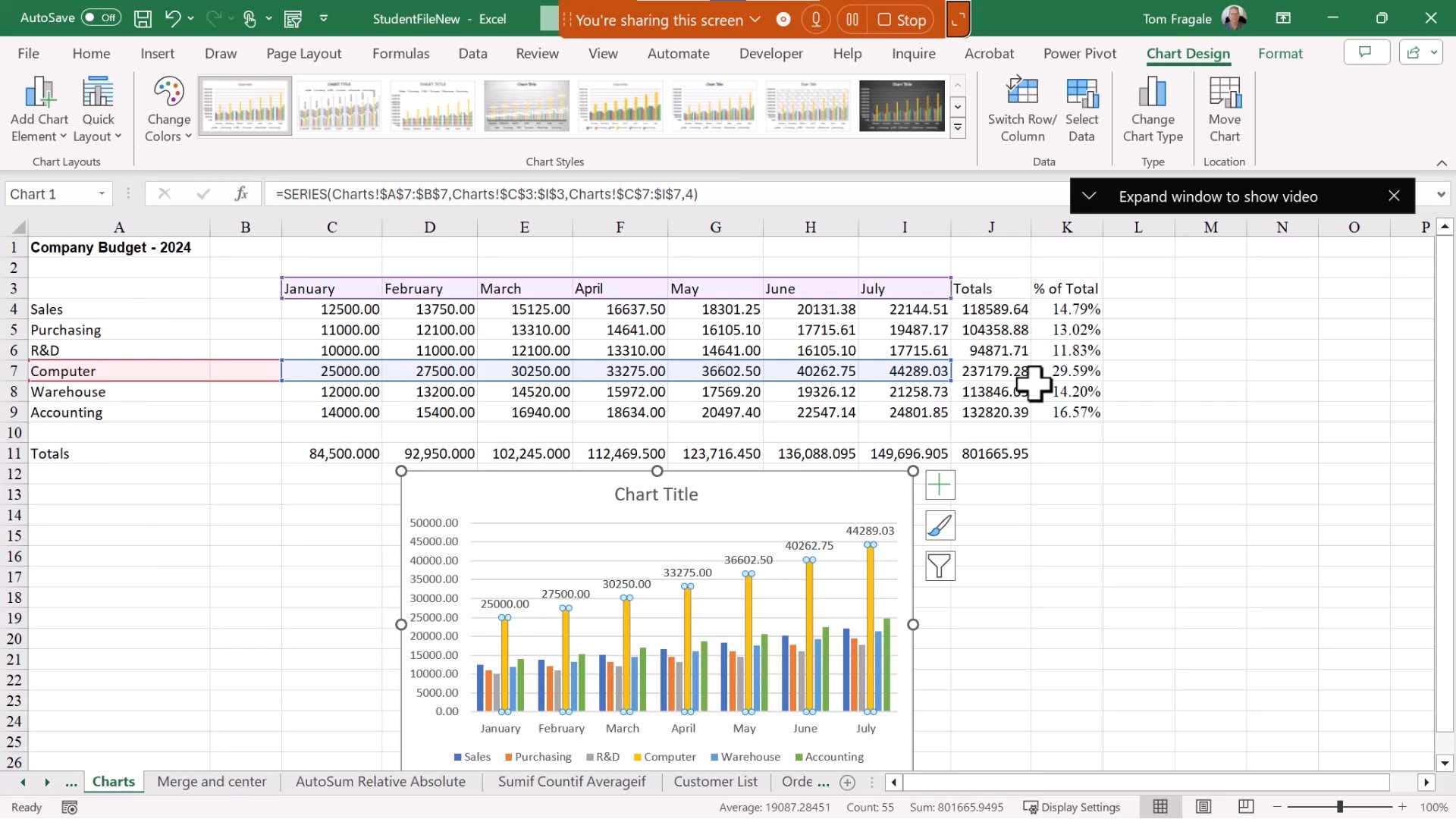Click the Move Chart icon
The image size is (1456, 819).
coord(1225,108)
